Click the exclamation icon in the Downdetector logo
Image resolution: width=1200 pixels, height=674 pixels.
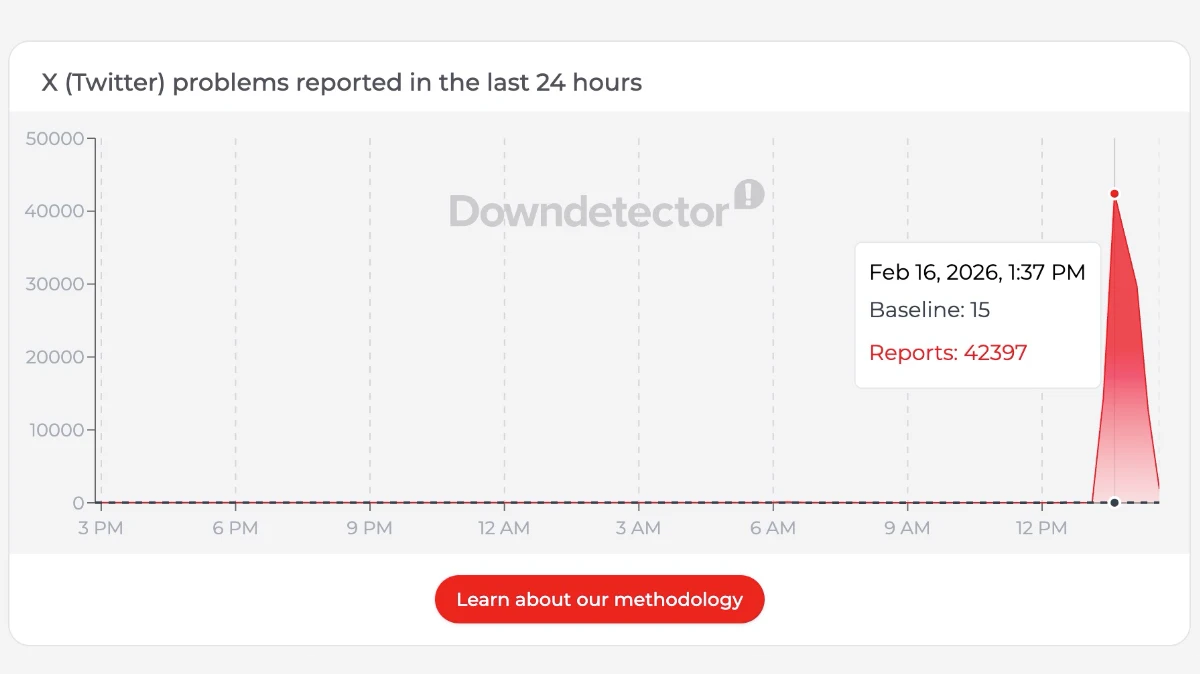coord(749,194)
